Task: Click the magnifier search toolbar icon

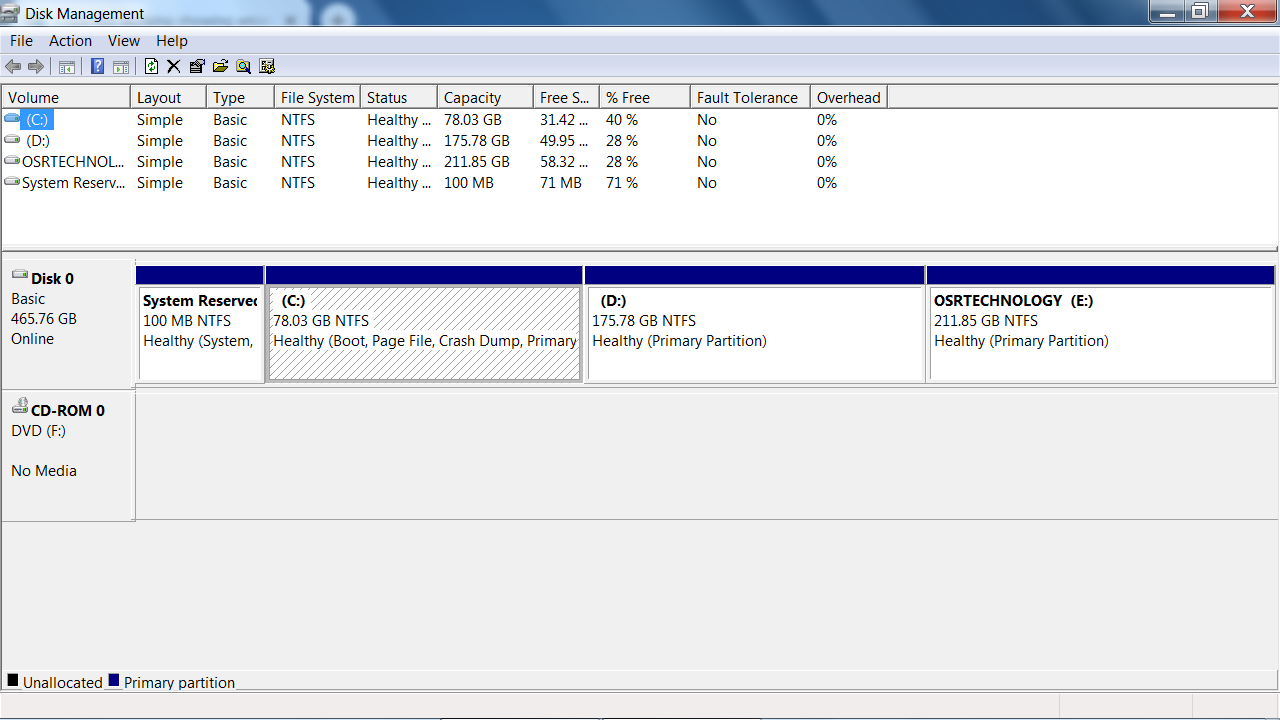Action: tap(243, 67)
